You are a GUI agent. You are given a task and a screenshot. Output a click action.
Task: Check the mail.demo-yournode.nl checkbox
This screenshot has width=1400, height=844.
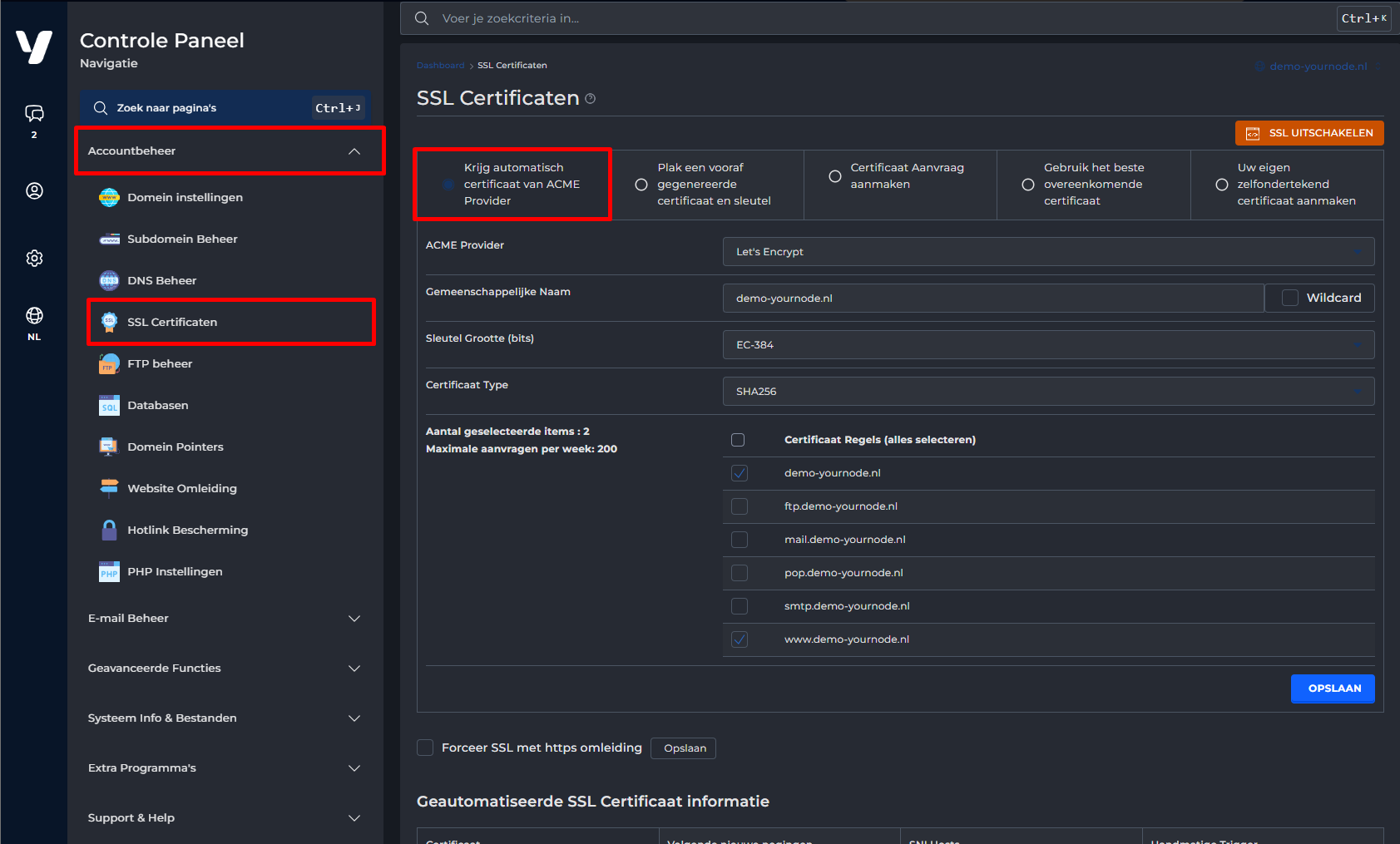[x=740, y=540]
